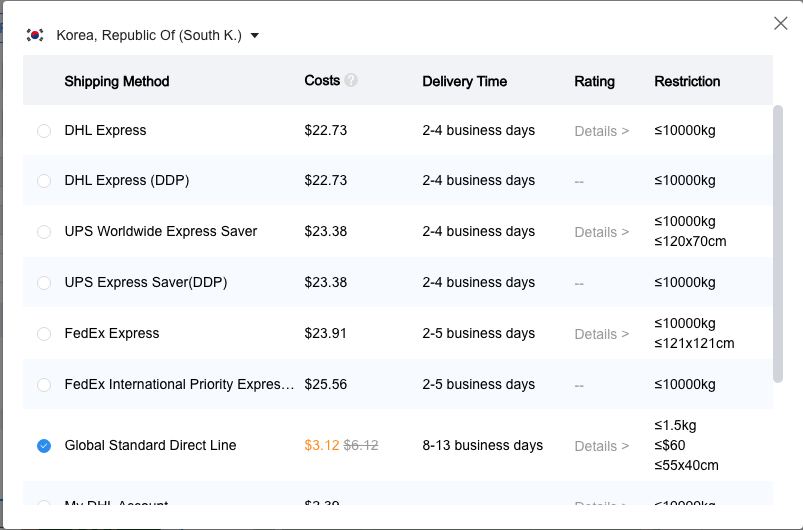Click the South Korea flag icon
Screen dimensions: 803x530
35,35
